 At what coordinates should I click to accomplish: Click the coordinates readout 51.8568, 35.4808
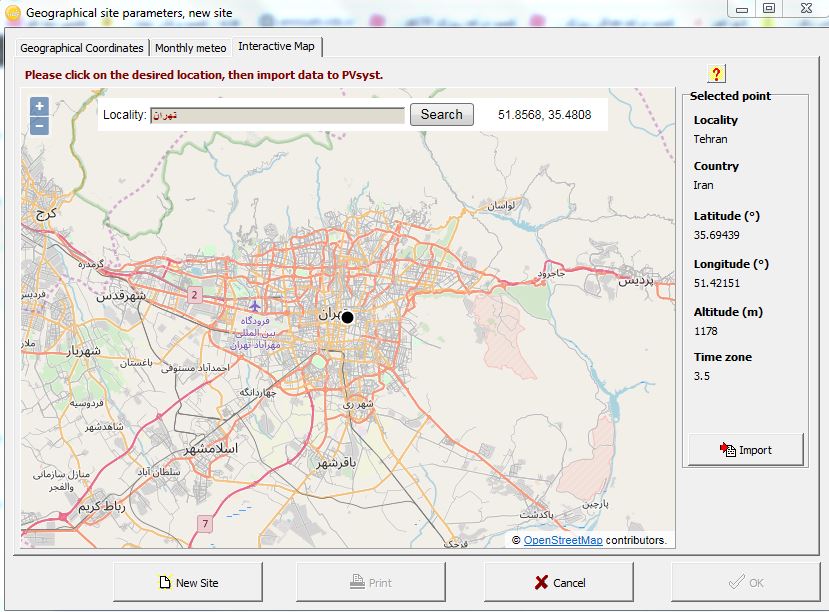point(545,115)
